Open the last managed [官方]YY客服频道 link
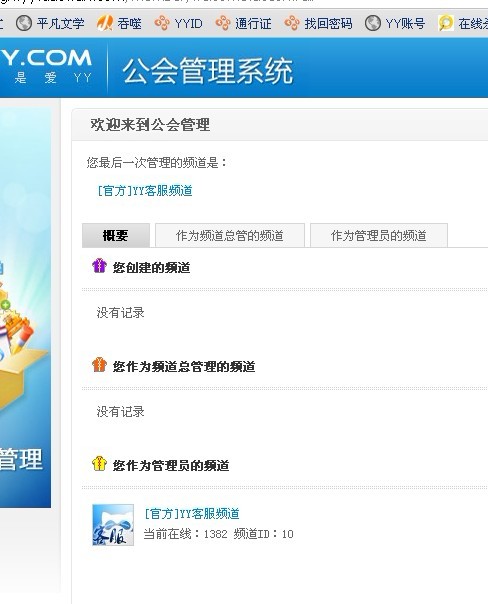Screen dimensions: 488x604 tap(145, 191)
